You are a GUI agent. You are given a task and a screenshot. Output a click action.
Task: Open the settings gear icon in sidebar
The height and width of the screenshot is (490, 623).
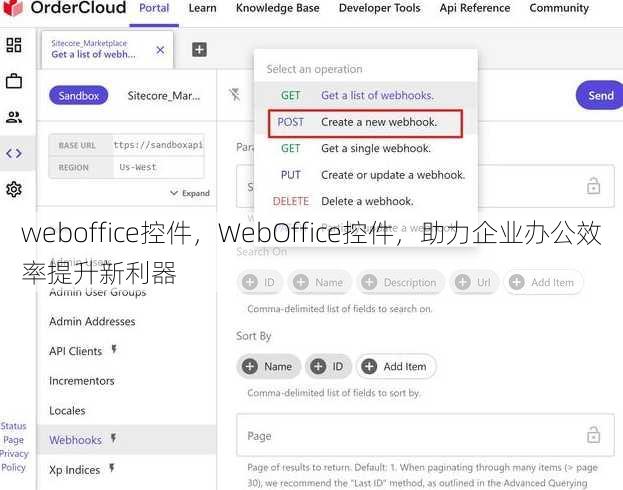[x=14, y=189]
